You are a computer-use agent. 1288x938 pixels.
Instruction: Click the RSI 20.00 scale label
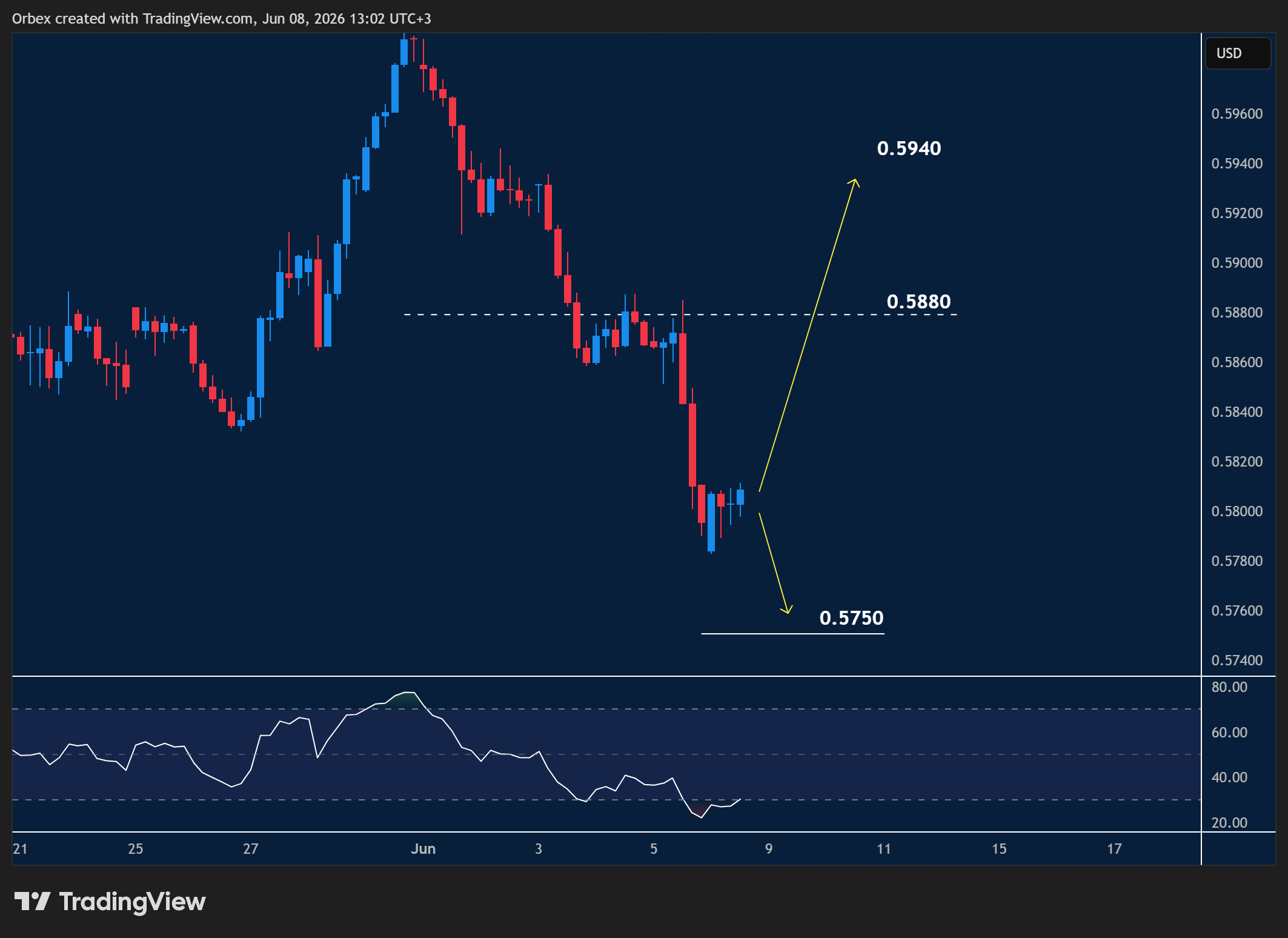click(x=1229, y=823)
